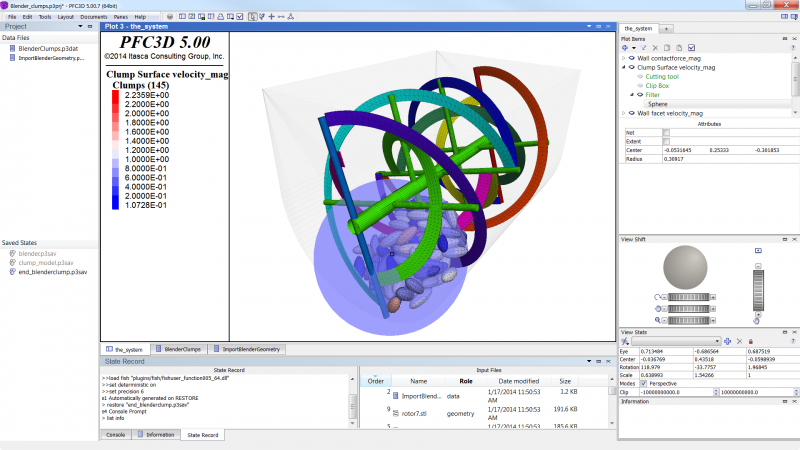Click the green numbered pane toolbar icon
This screenshot has width=800, height=450.
[x=192, y=17]
